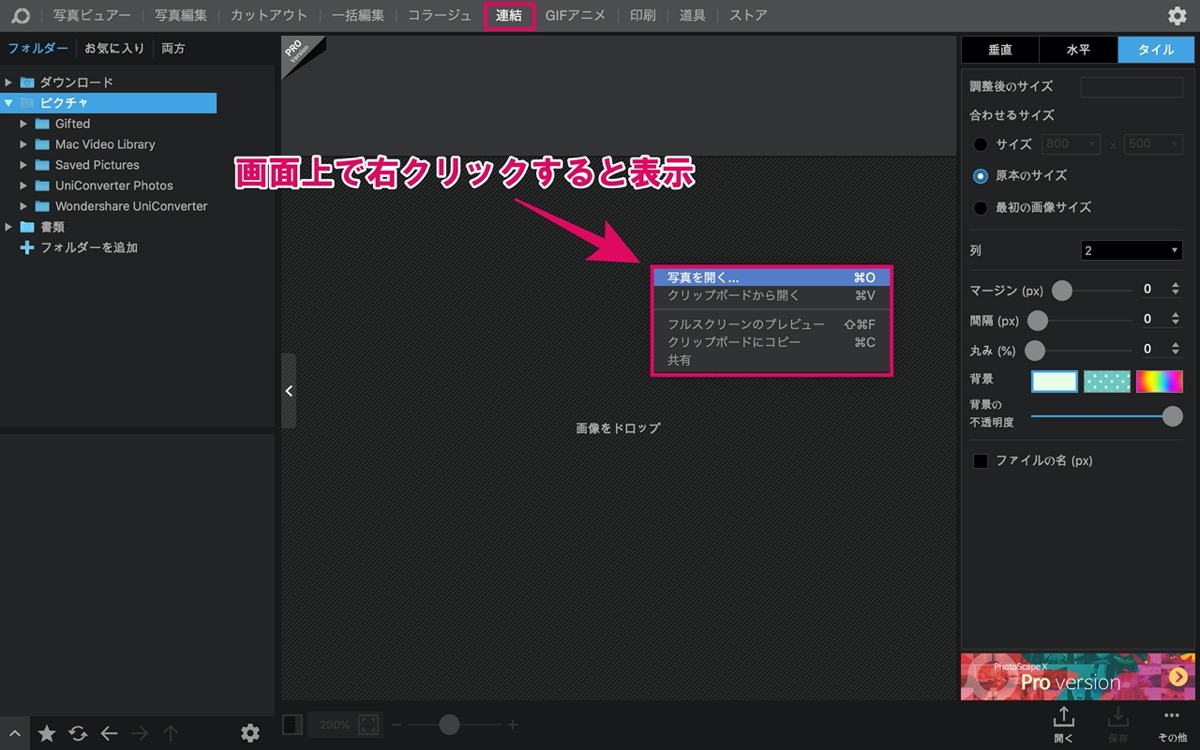This screenshot has width=1200, height=750.
Task: Open the カットアウト tab
Action: 269,15
